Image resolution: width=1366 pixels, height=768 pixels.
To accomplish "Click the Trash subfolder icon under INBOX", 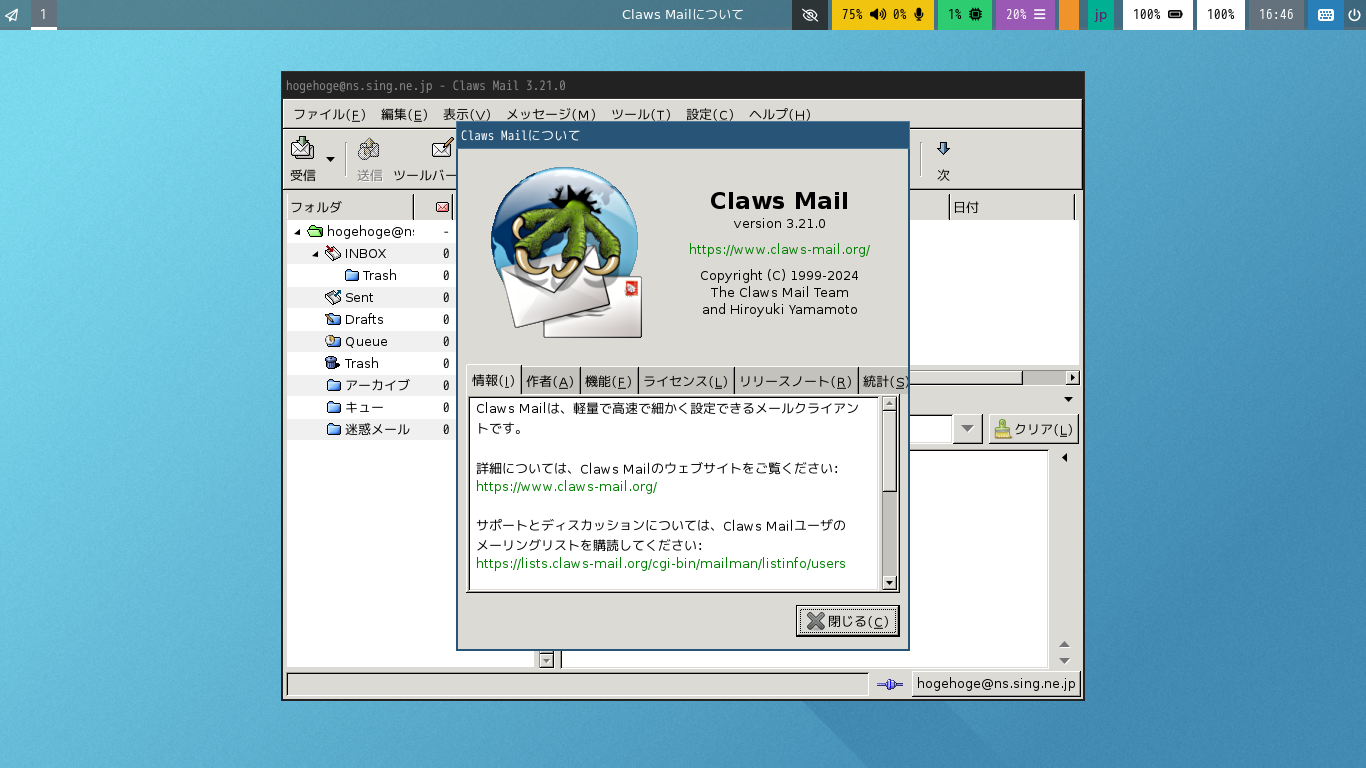I will pyautogui.click(x=352, y=275).
